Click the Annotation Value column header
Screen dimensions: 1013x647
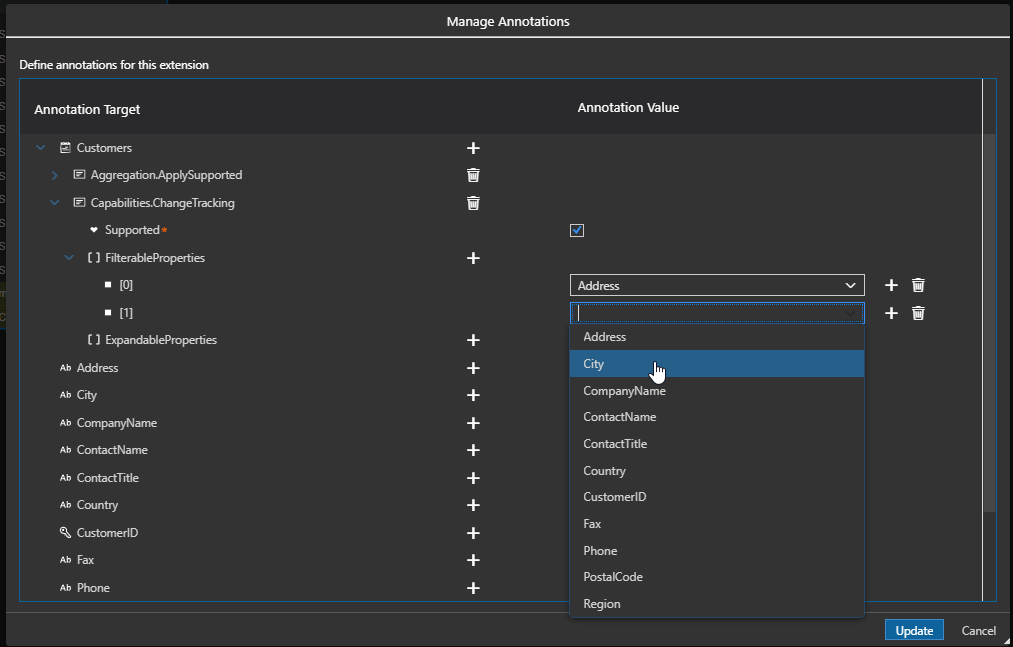(628, 107)
